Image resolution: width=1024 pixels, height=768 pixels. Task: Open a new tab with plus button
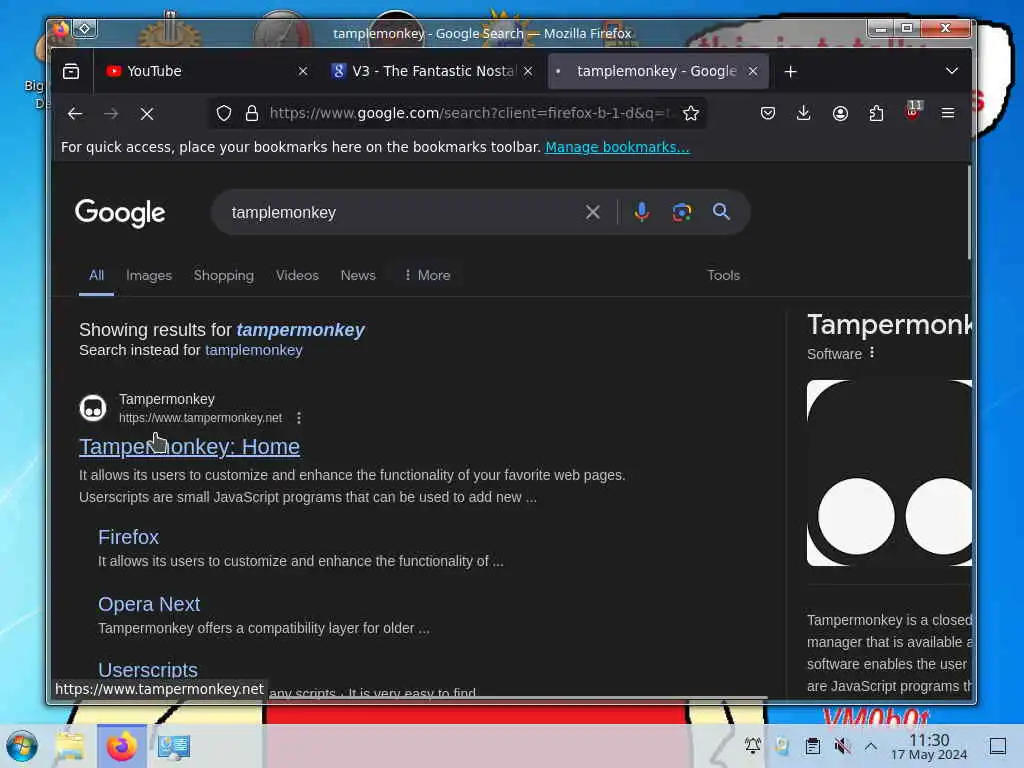(791, 71)
